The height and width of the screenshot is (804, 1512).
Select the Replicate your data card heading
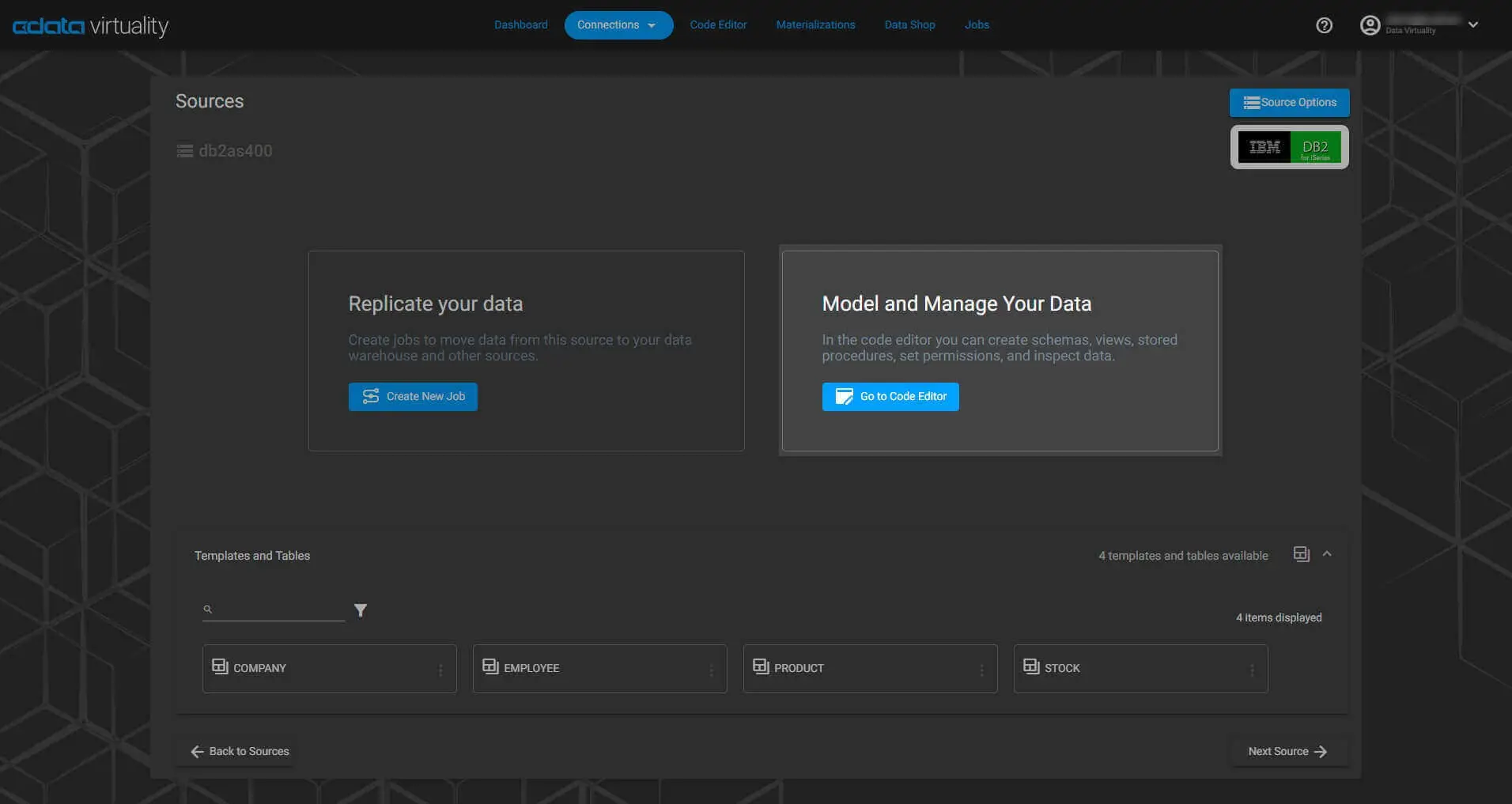pos(436,304)
